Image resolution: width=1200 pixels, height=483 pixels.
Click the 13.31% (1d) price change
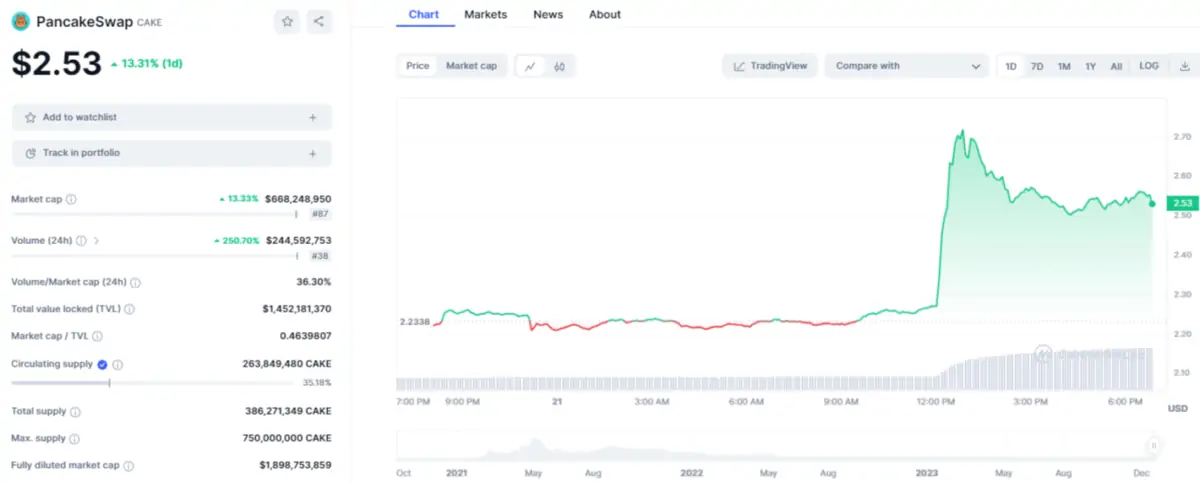(146, 64)
